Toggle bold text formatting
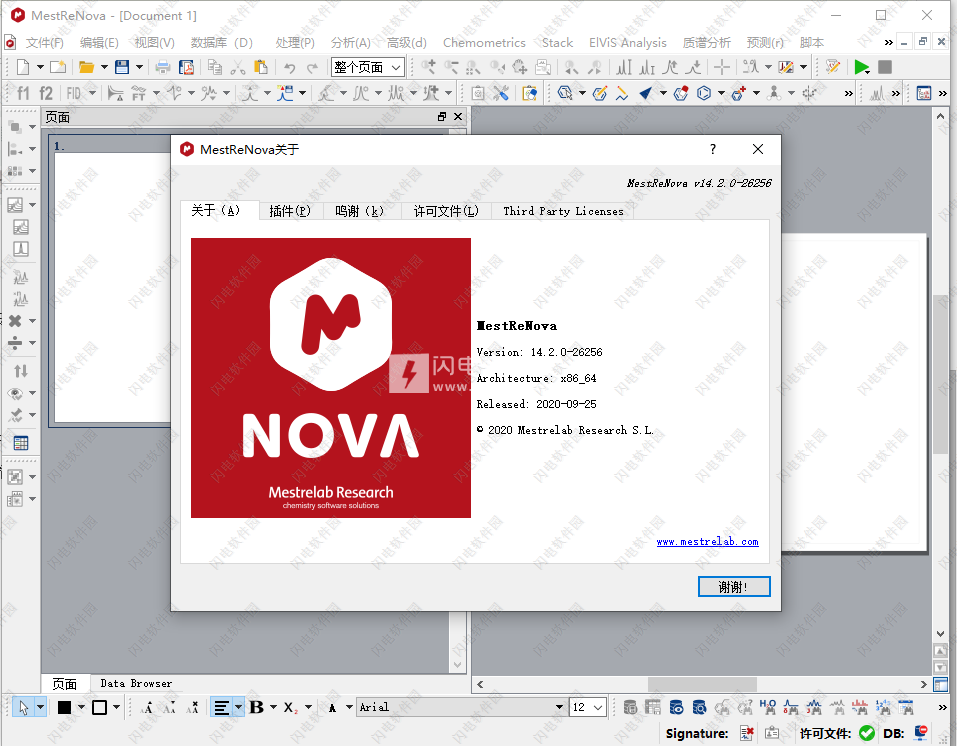Screen dimensions: 957x746 256,707
